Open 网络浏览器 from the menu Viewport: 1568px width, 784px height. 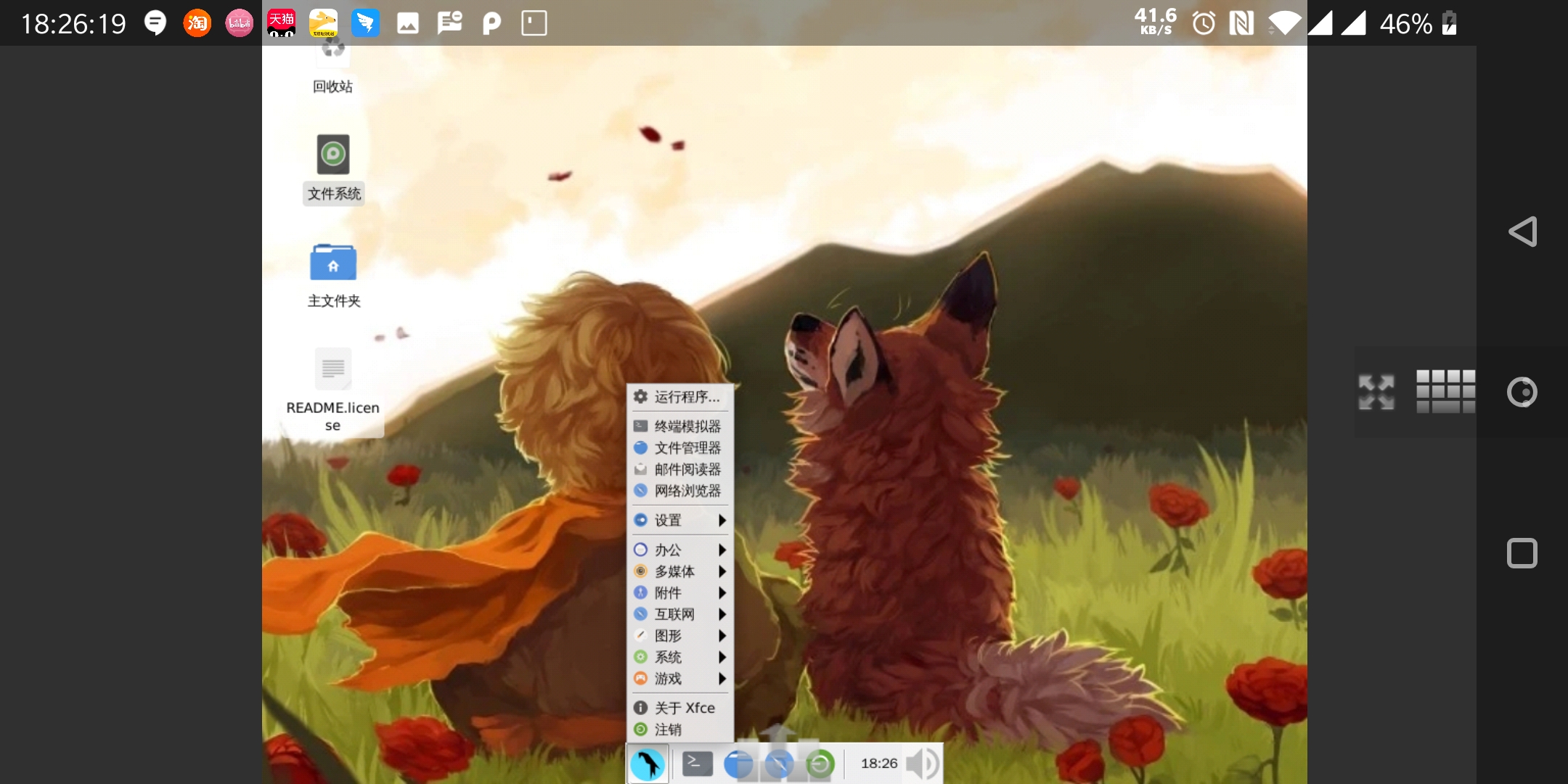click(680, 491)
